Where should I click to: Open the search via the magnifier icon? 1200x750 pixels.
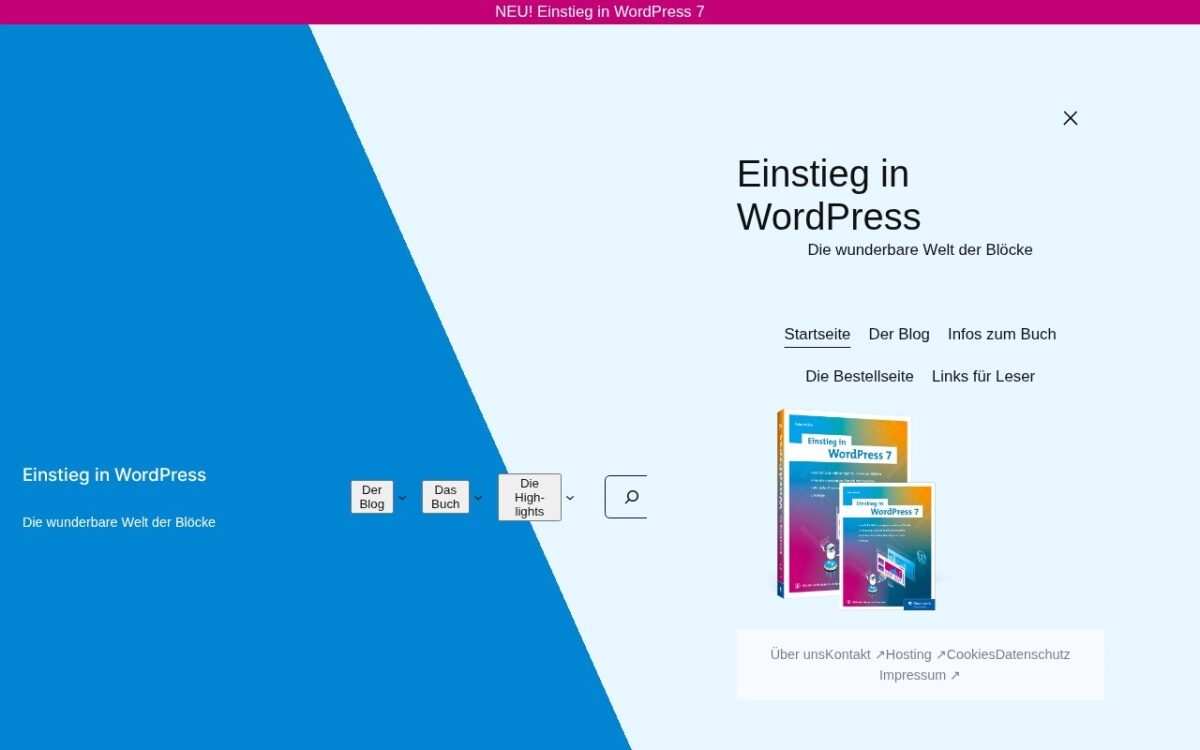coord(631,497)
